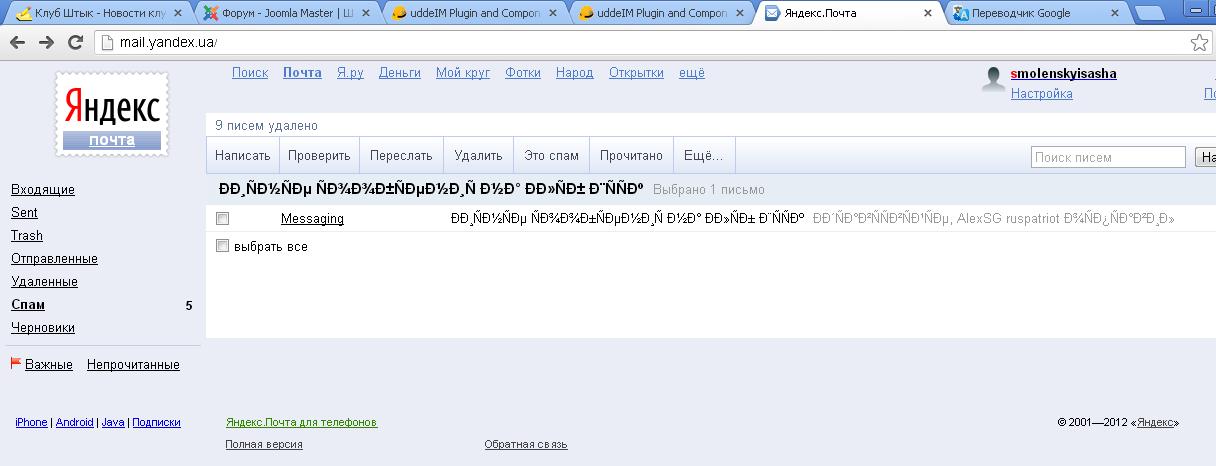Screen dimensions: 1216x466
Task: Tick the выбрать все checkbox
Action: pos(223,246)
